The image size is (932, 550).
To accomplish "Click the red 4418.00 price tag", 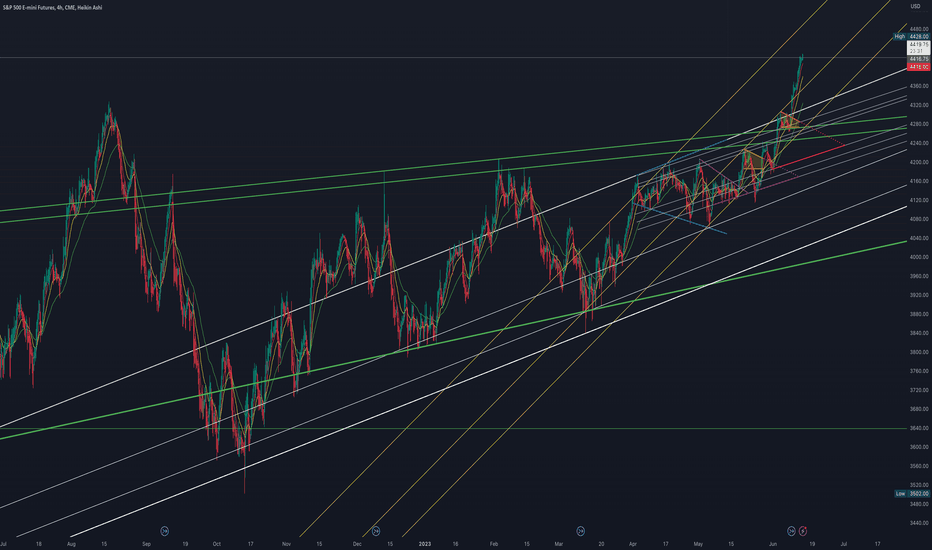I will [x=918, y=67].
